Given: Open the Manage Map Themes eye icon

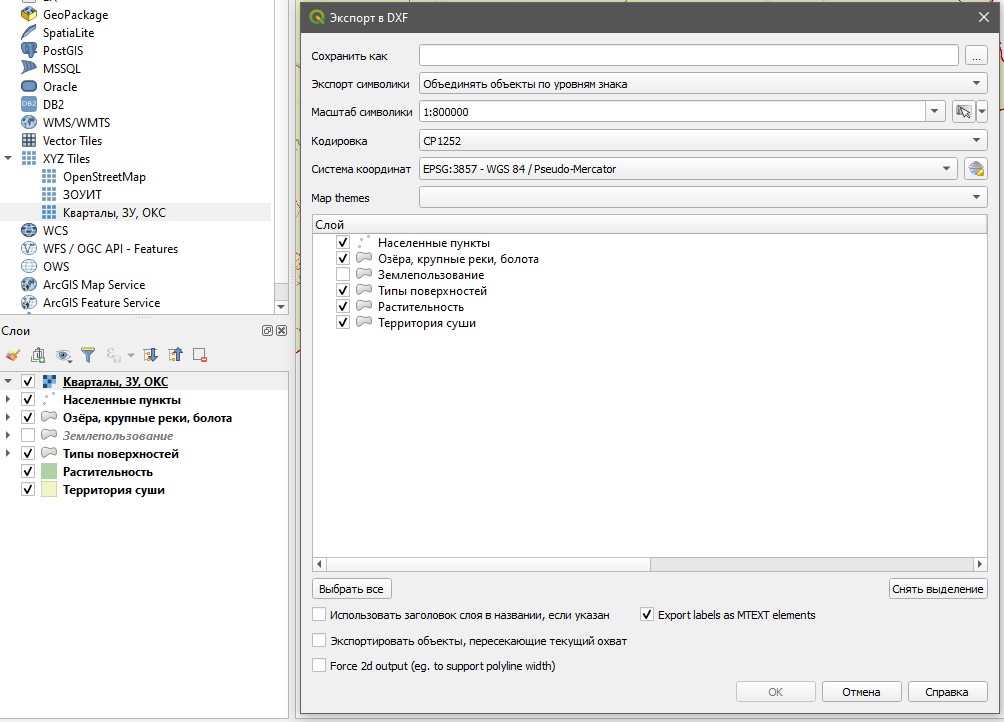Looking at the screenshot, I should (64, 354).
